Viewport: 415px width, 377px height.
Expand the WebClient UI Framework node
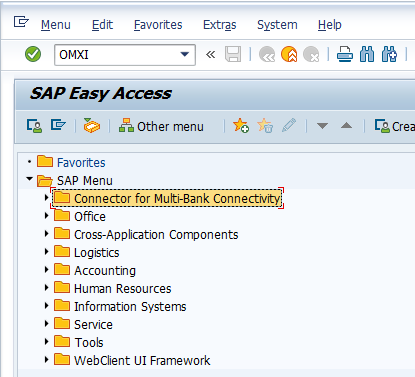(47, 360)
